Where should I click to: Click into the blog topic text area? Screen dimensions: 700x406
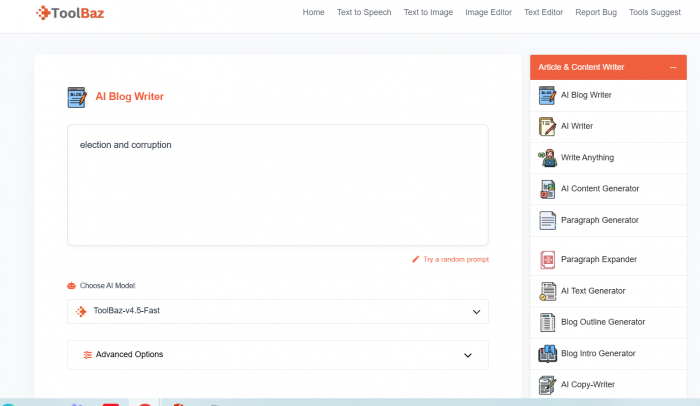coord(277,185)
